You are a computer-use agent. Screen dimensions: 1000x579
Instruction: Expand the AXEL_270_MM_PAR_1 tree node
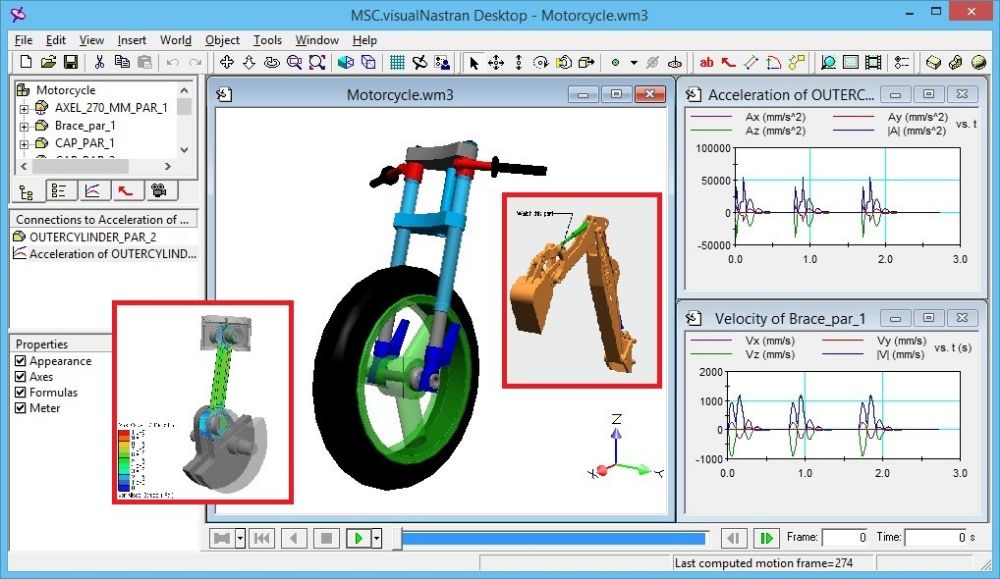(24, 108)
